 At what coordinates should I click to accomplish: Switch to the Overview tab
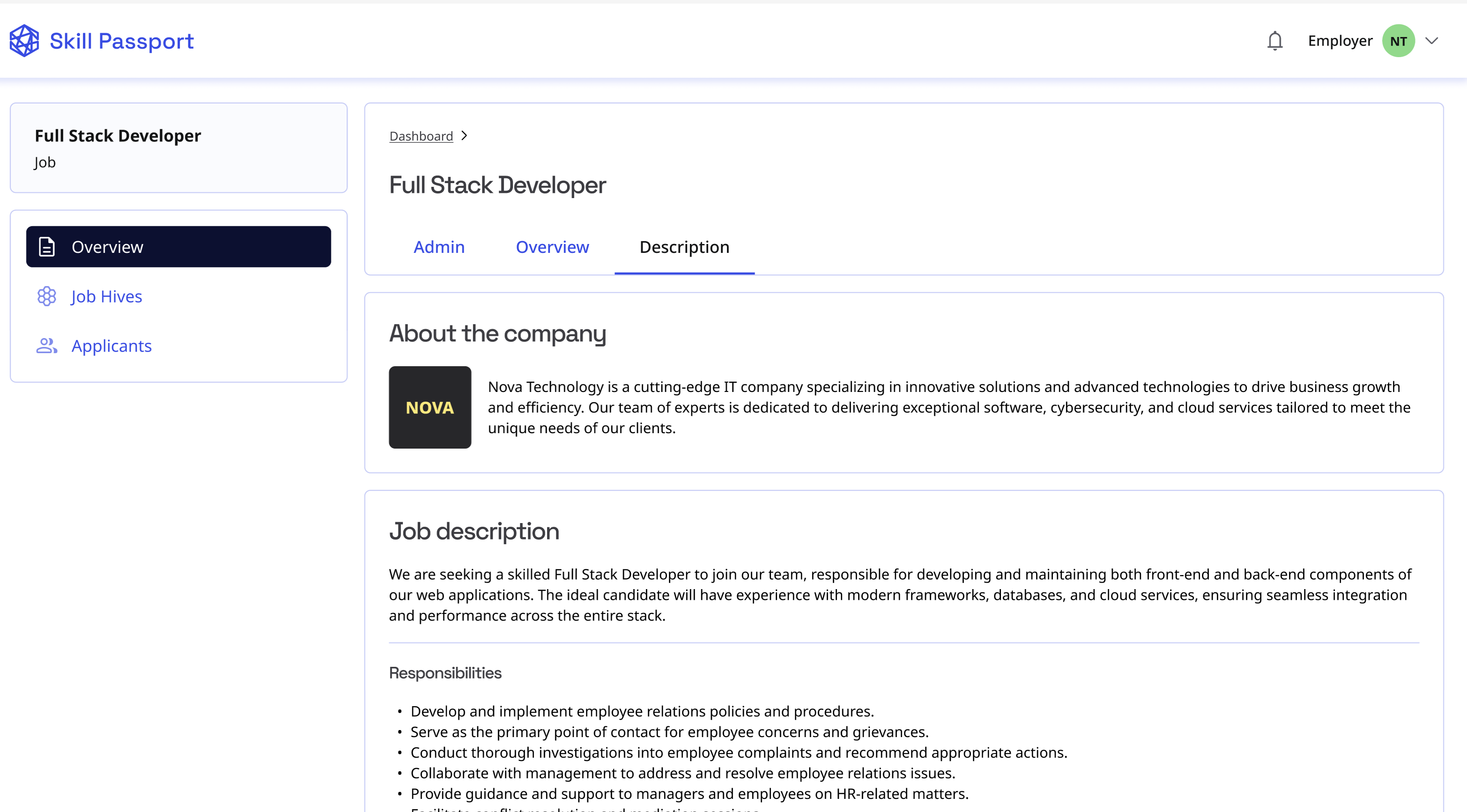[552, 247]
